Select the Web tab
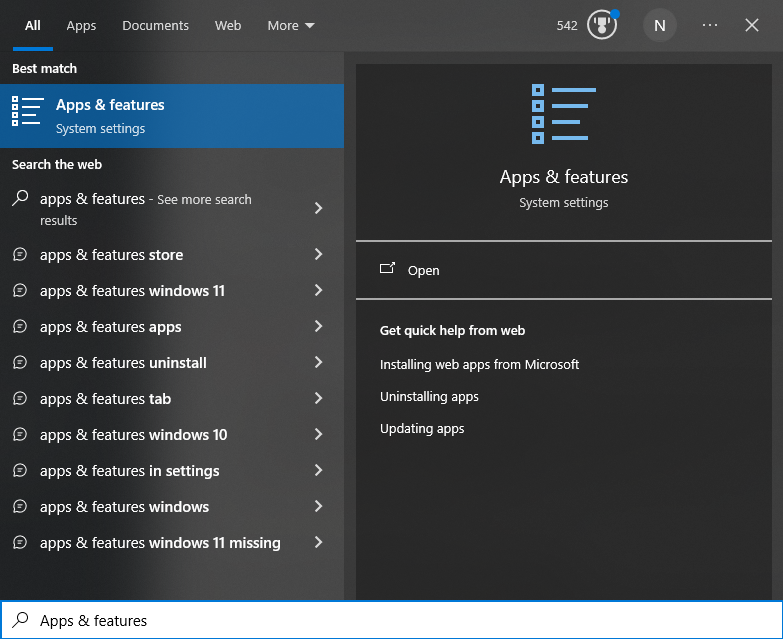The image size is (783, 639). point(228,25)
